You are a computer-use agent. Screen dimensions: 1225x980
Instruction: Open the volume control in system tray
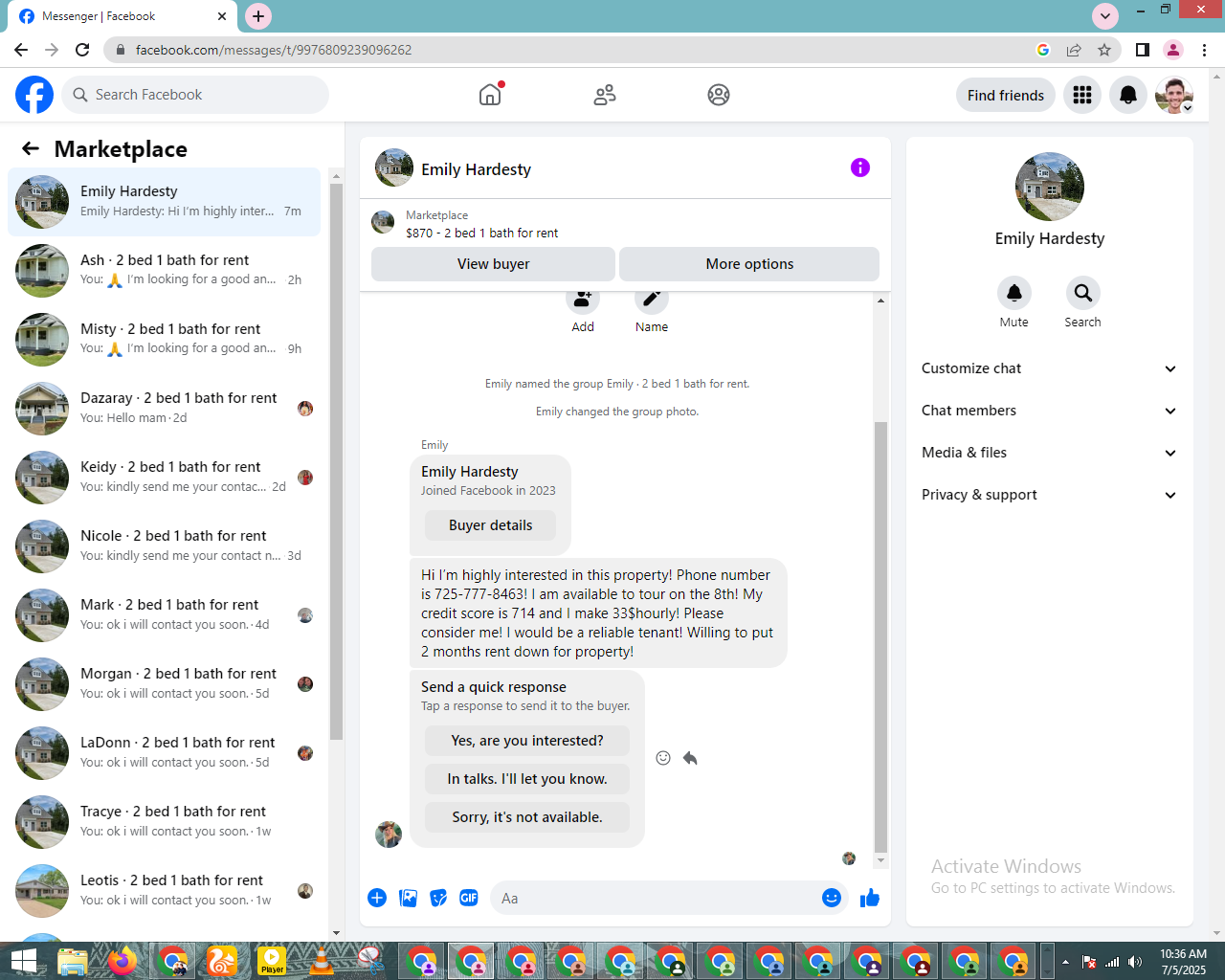[x=1135, y=962]
